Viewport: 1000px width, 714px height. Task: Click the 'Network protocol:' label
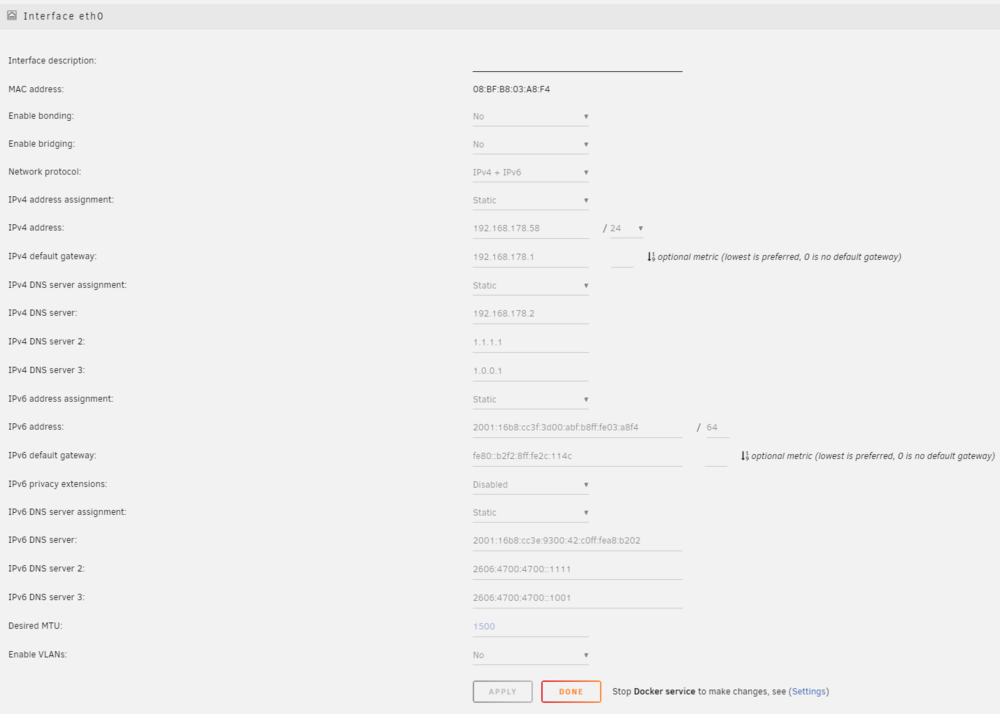[45, 172]
